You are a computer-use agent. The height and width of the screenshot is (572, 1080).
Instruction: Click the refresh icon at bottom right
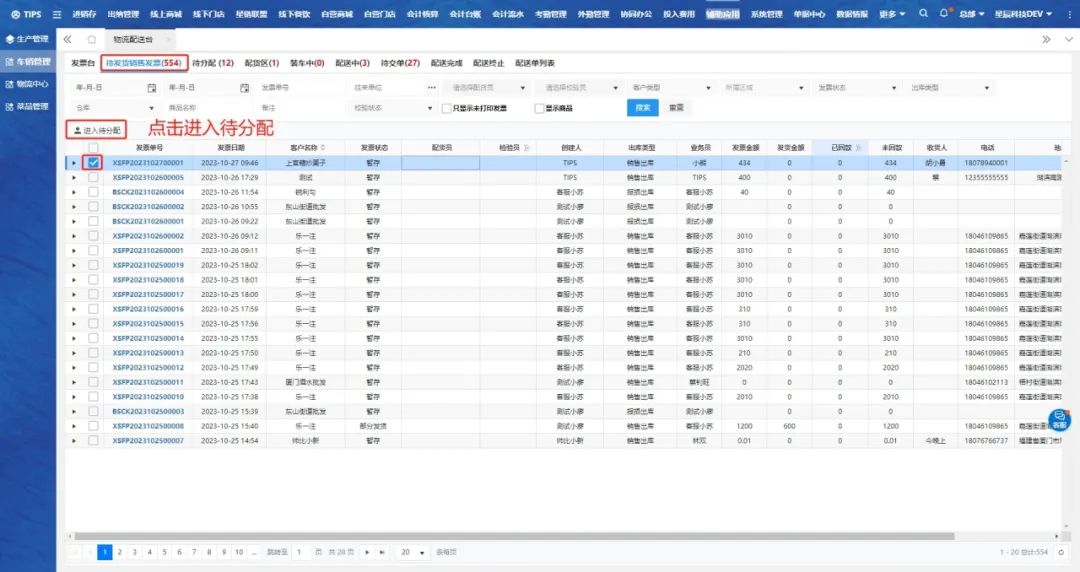point(1059,552)
